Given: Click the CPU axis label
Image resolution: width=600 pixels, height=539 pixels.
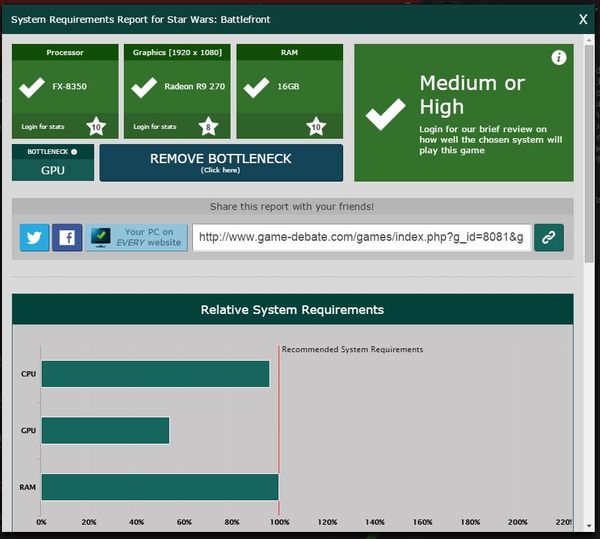Looking at the screenshot, I should pyautogui.click(x=28, y=374).
